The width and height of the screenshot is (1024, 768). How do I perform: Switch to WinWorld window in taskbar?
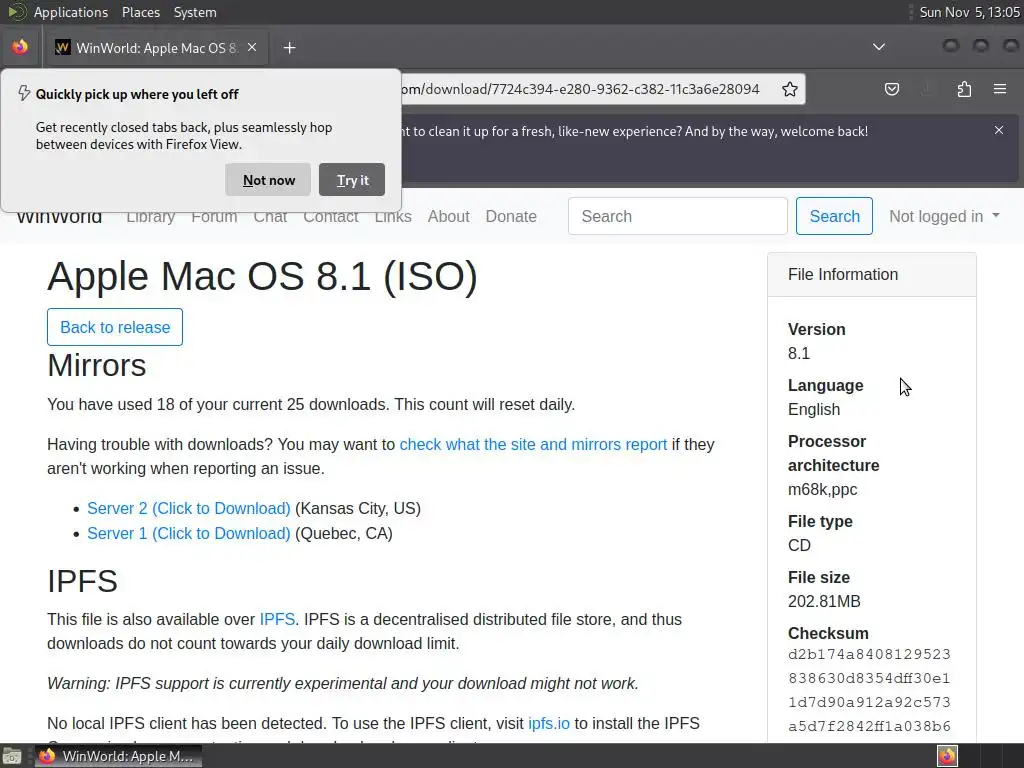118,756
